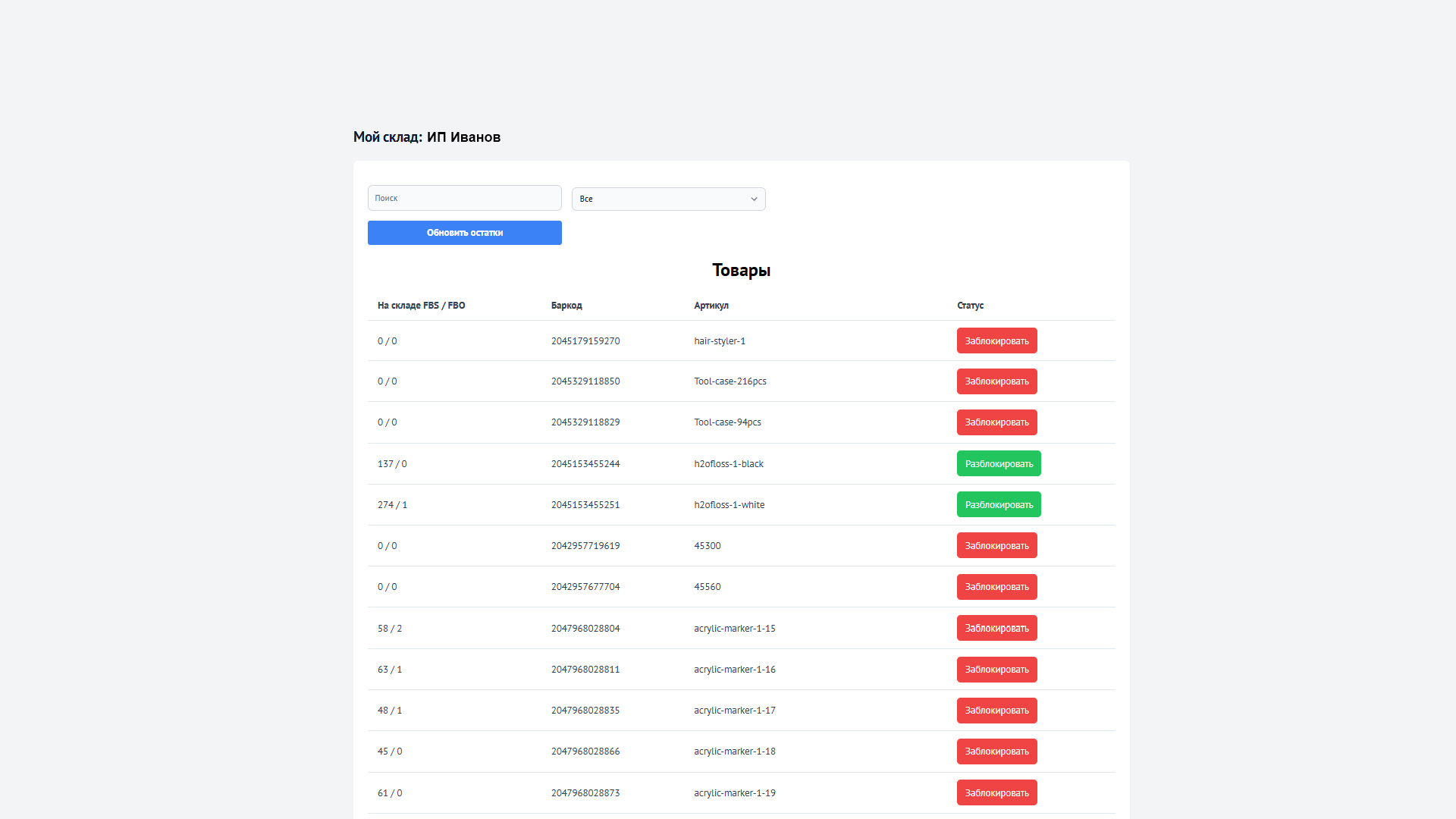
Task: Click the Баркод column header
Action: [x=566, y=306]
